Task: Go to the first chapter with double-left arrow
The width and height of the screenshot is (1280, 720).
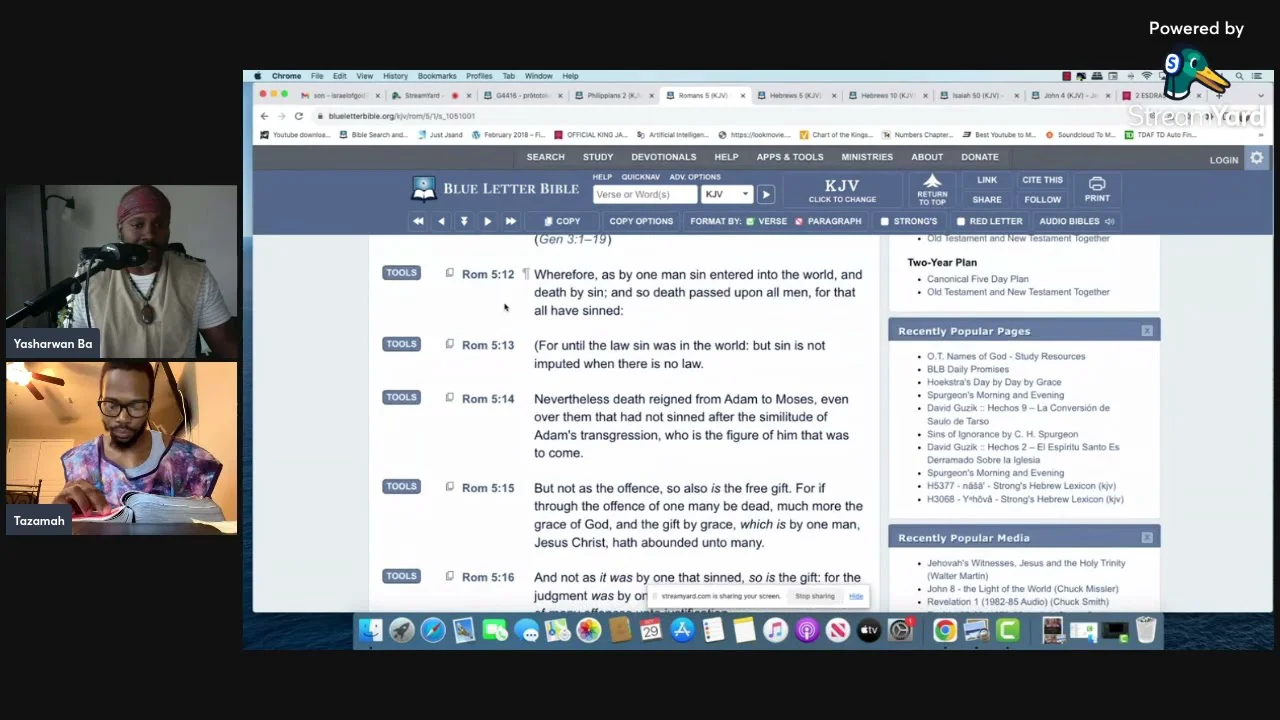Action: click(x=418, y=221)
